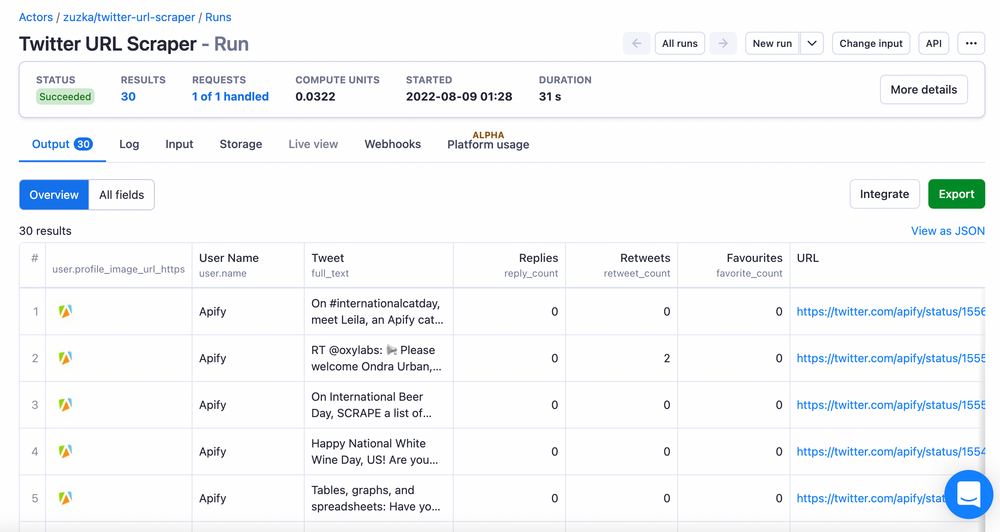Switch to the Overview view toggle

[54, 195]
